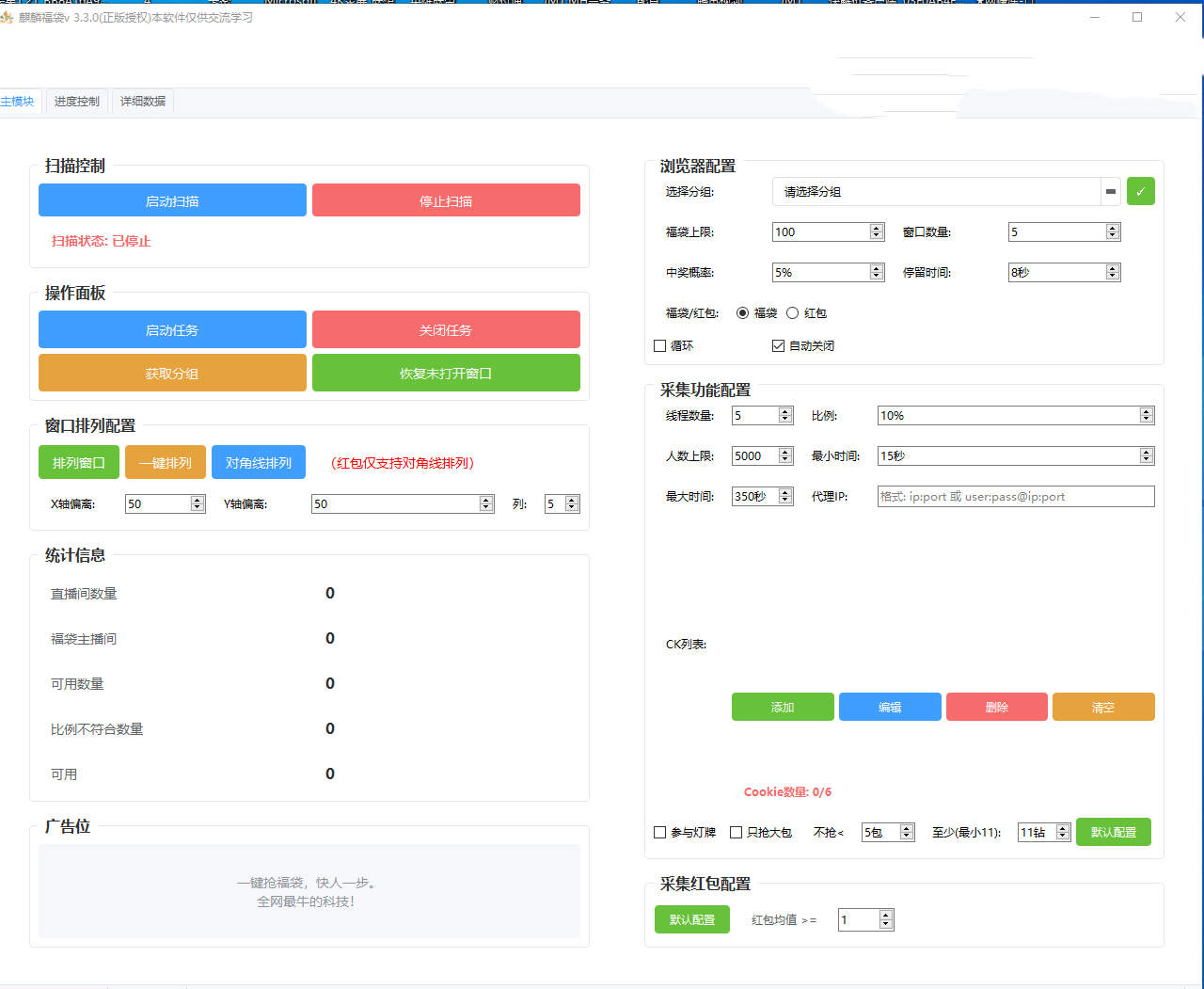This screenshot has width=1204, height=989.
Task: Expand the 比例 10% combo box
Action: click(1146, 416)
